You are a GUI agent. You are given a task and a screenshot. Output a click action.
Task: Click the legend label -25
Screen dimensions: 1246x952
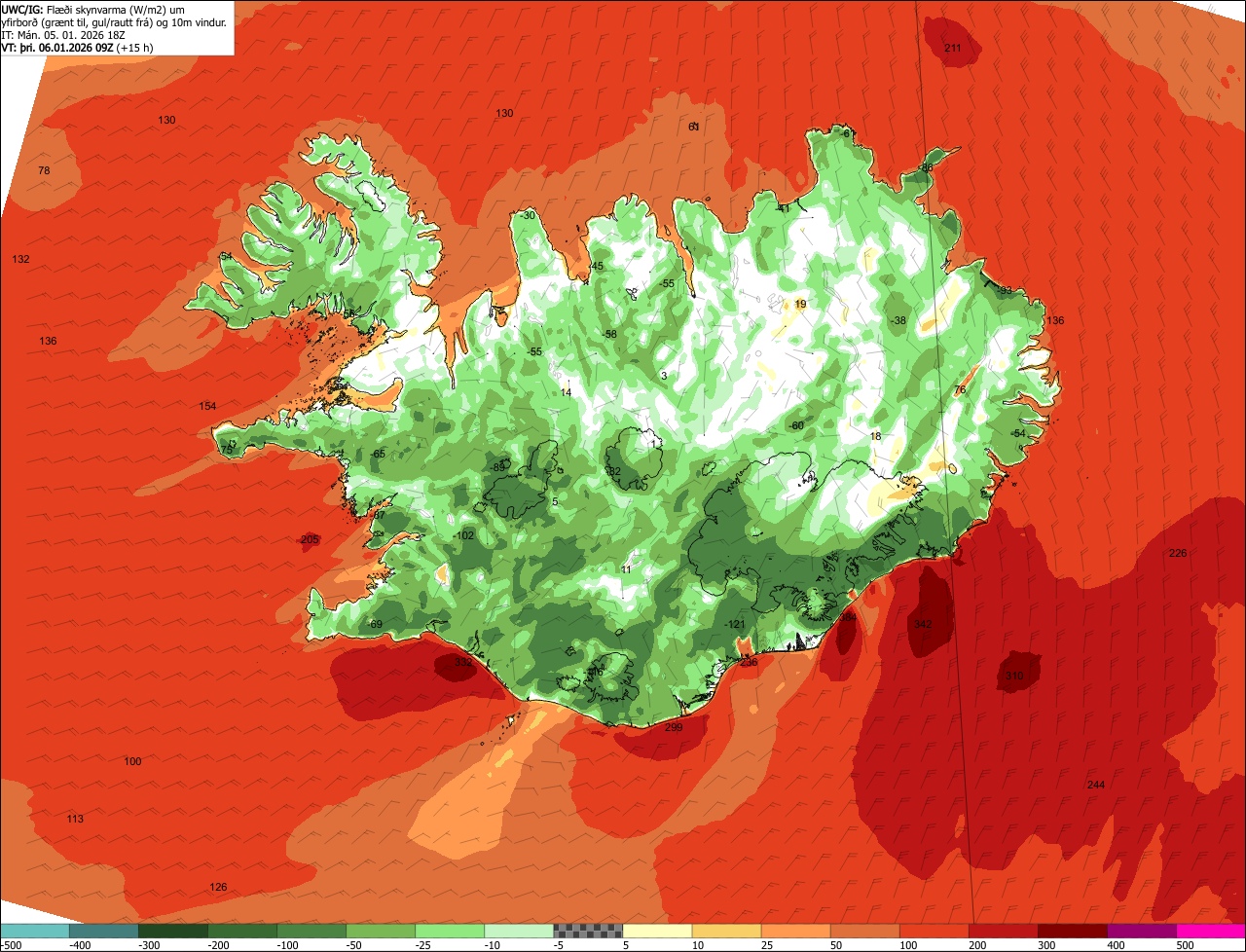[x=423, y=945]
